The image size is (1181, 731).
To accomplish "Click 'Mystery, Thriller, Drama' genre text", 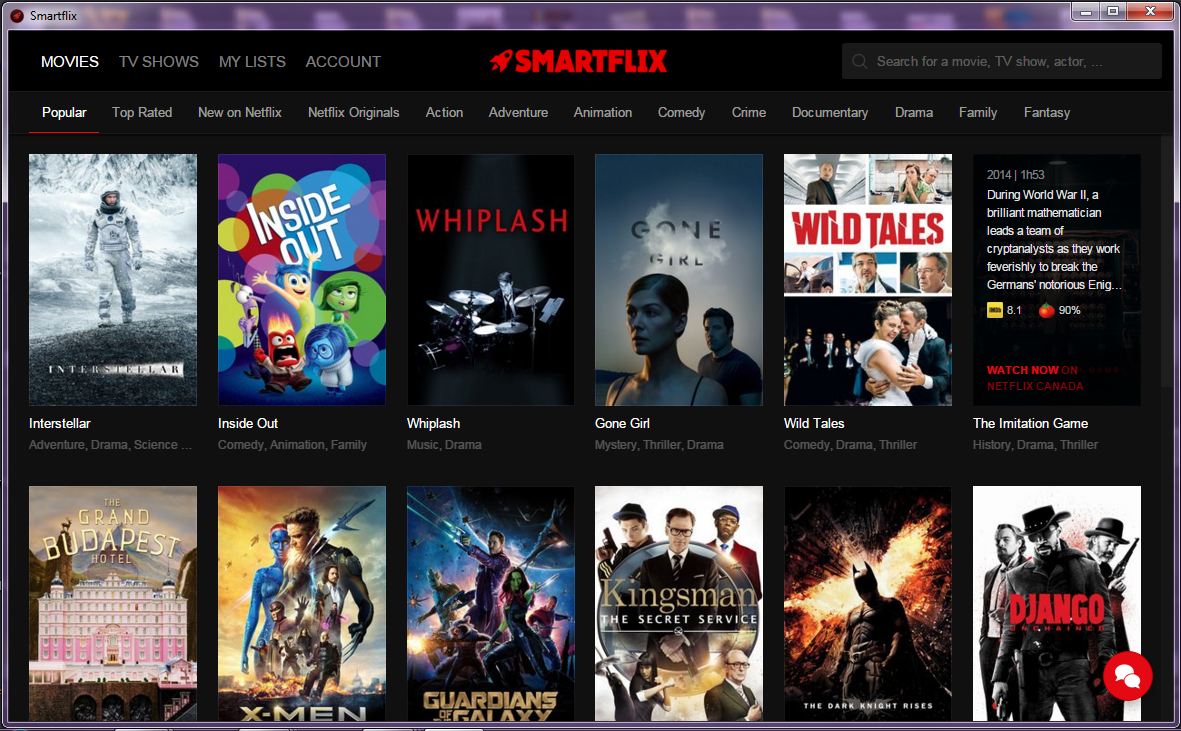I will pos(659,445).
